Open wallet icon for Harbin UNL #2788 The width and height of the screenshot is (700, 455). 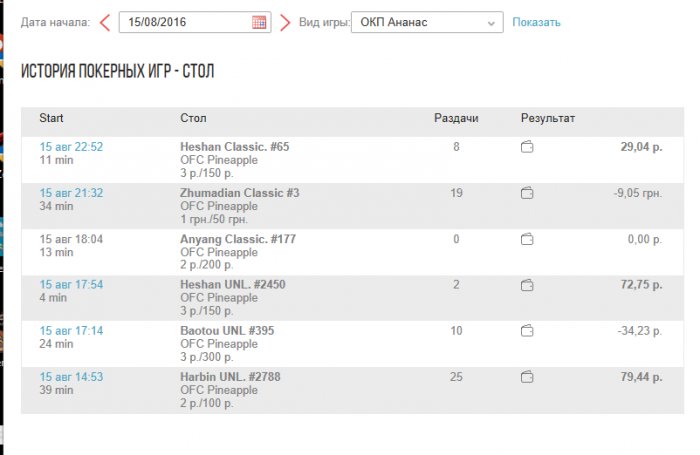[x=527, y=377]
